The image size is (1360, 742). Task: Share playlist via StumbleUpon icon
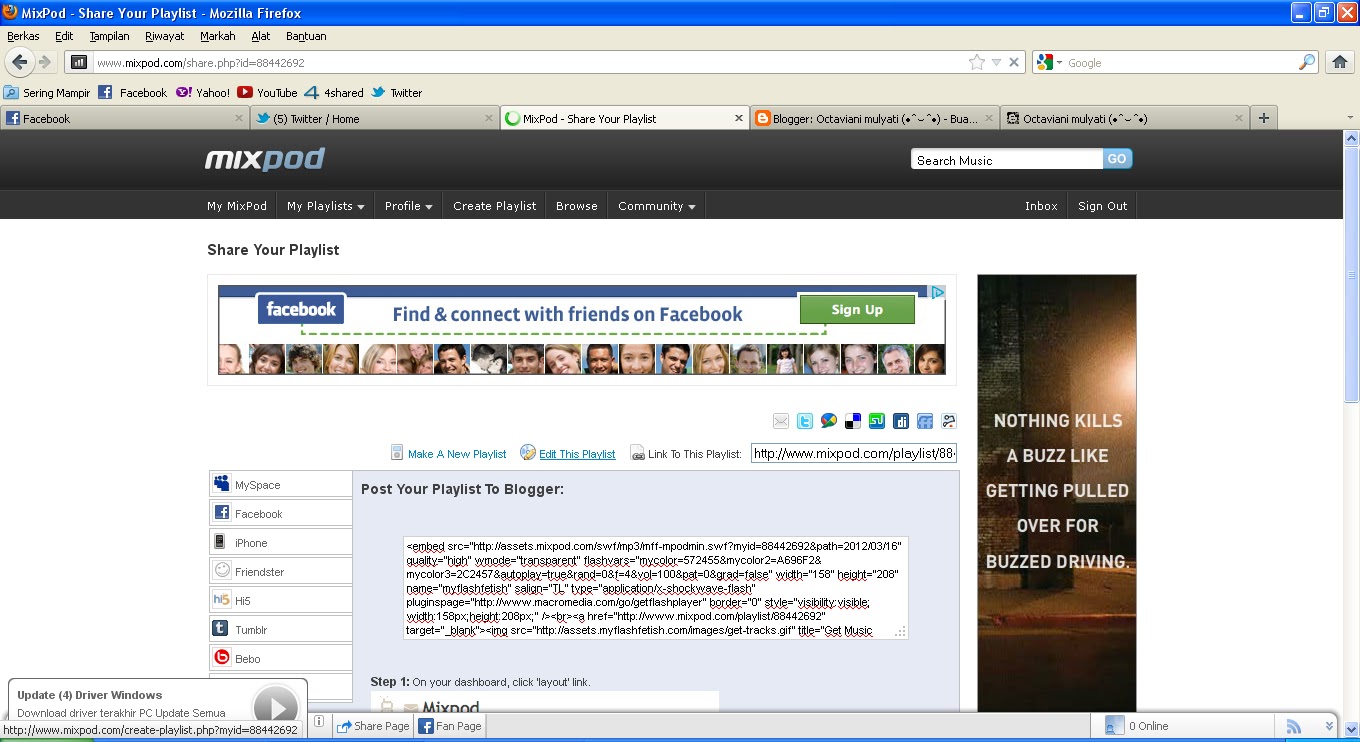[877, 421]
